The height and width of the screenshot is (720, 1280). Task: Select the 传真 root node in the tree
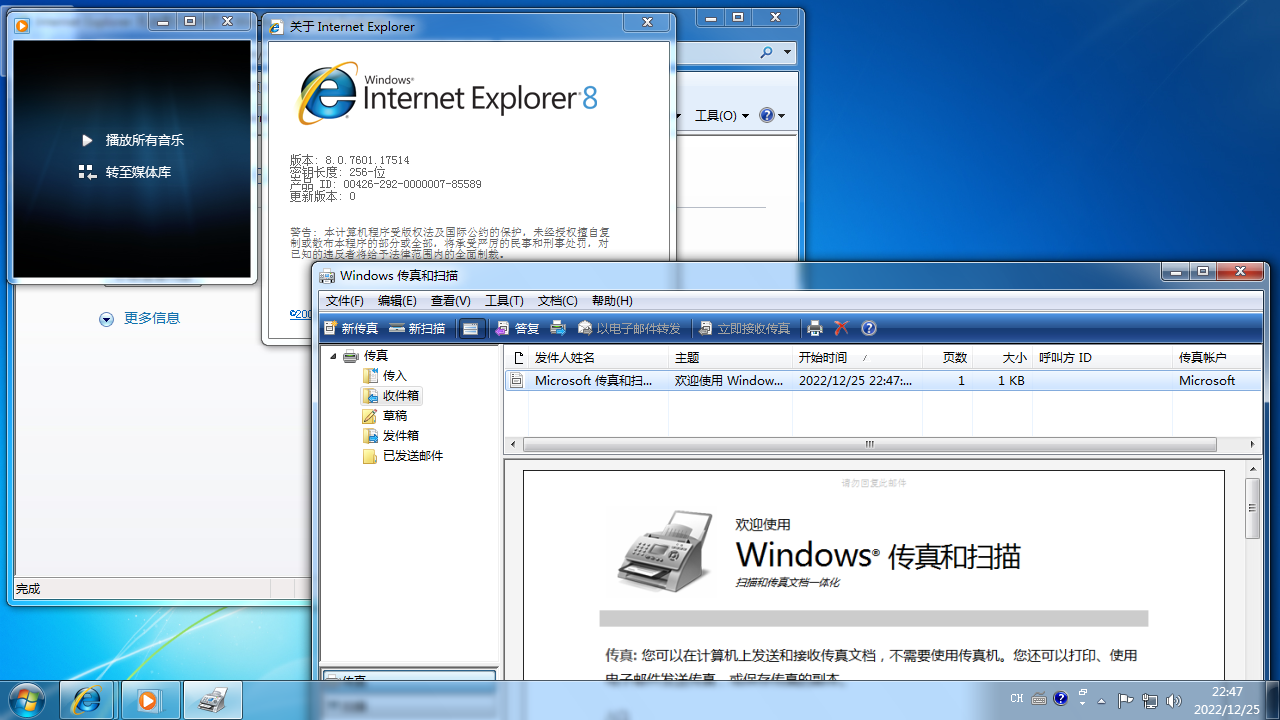tap(376, 356)
